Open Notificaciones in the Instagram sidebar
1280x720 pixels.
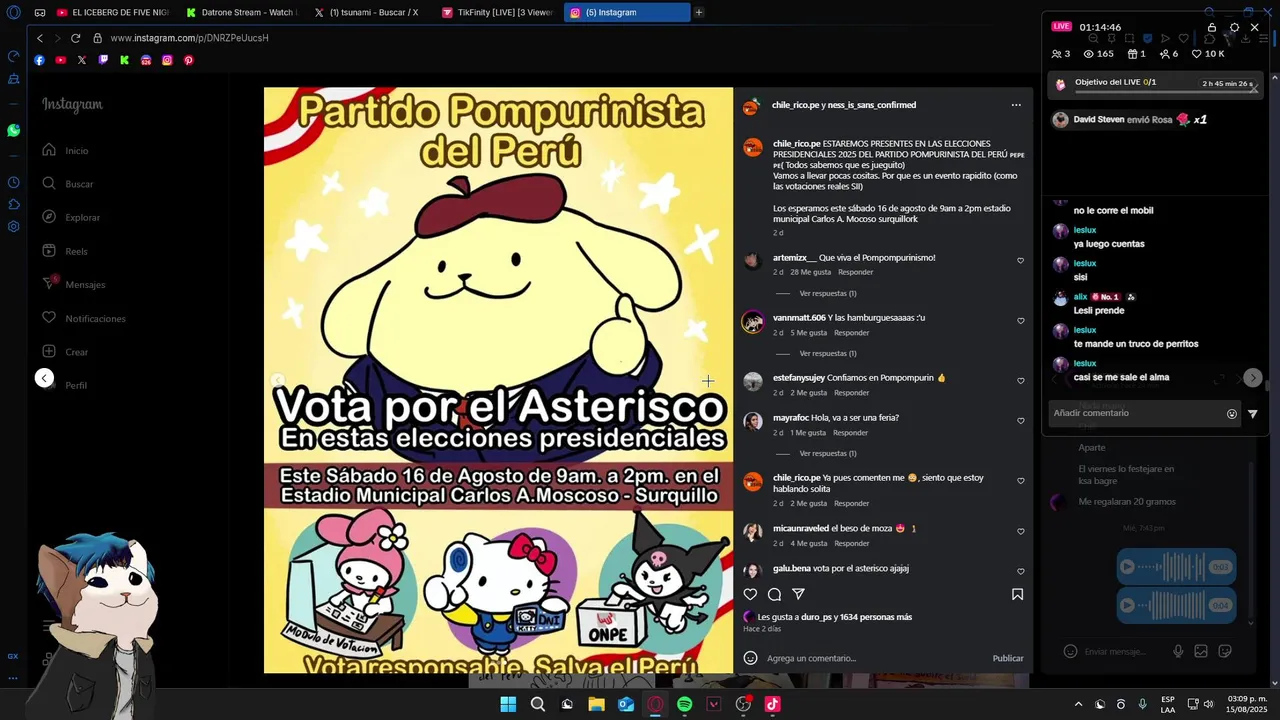pos(84,318)
